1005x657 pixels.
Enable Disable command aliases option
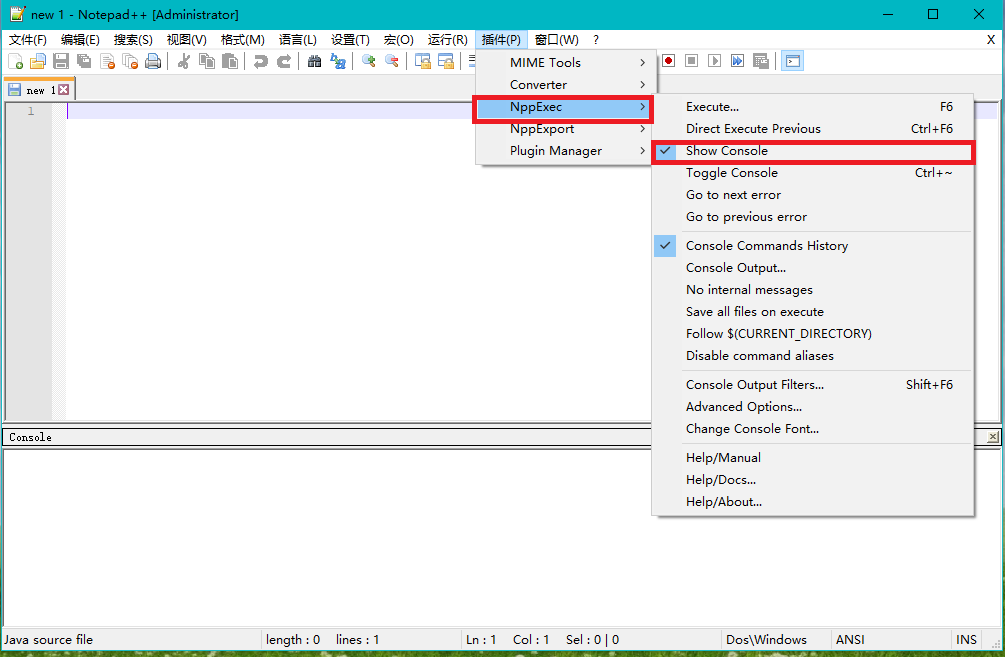click(x=813, y=356)
